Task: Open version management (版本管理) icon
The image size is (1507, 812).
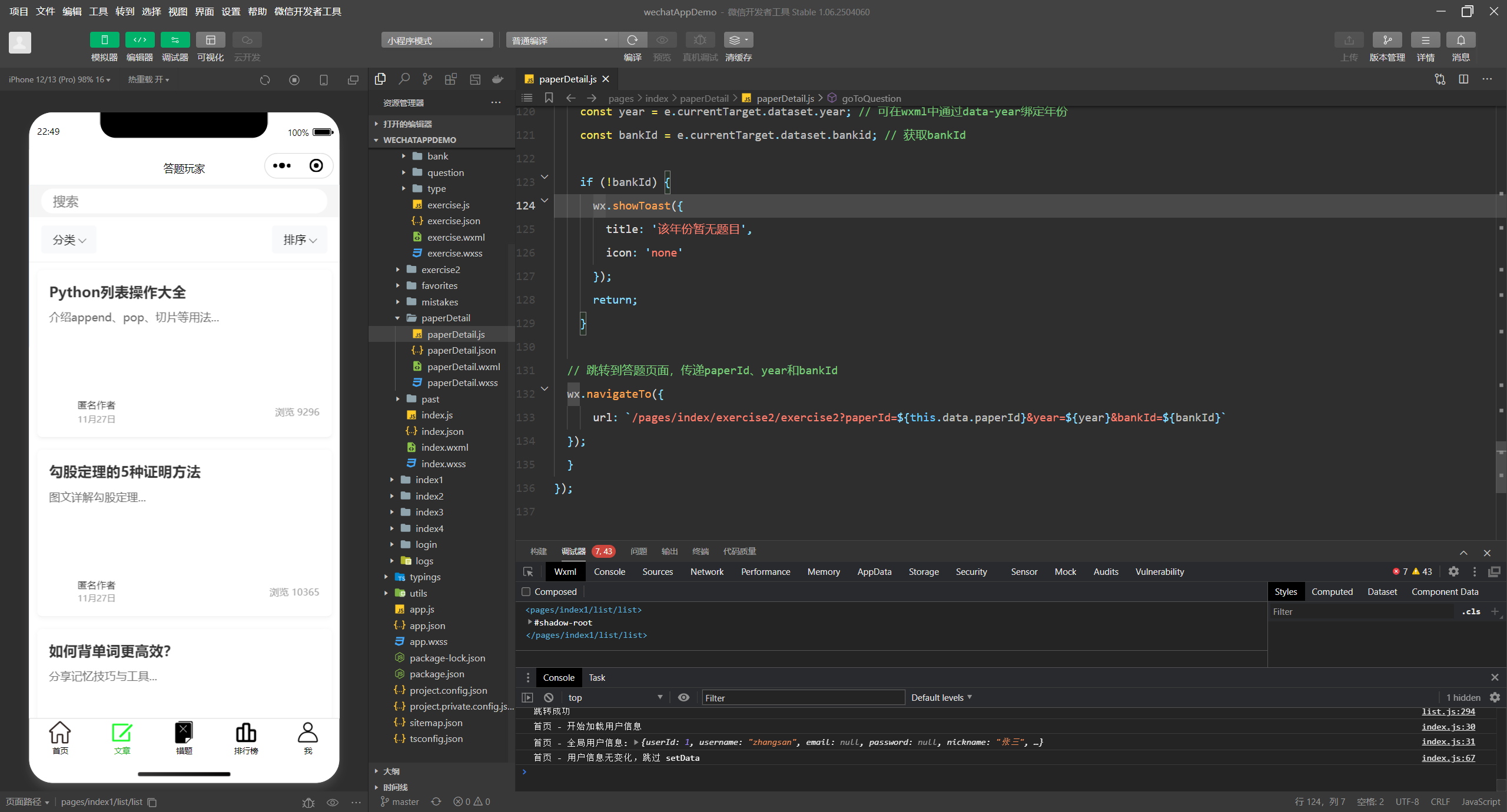Action: click(x=1387, y=40)
